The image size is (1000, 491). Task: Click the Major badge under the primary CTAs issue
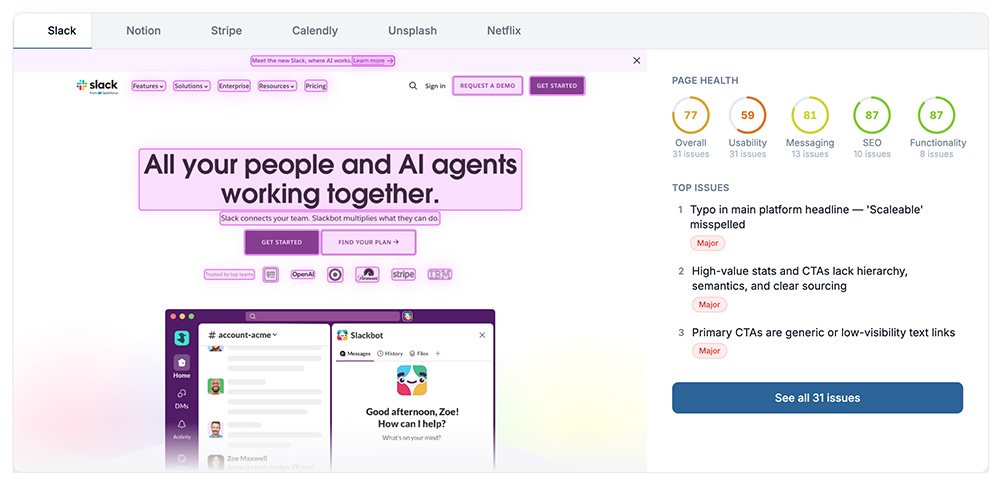[709, 351]
